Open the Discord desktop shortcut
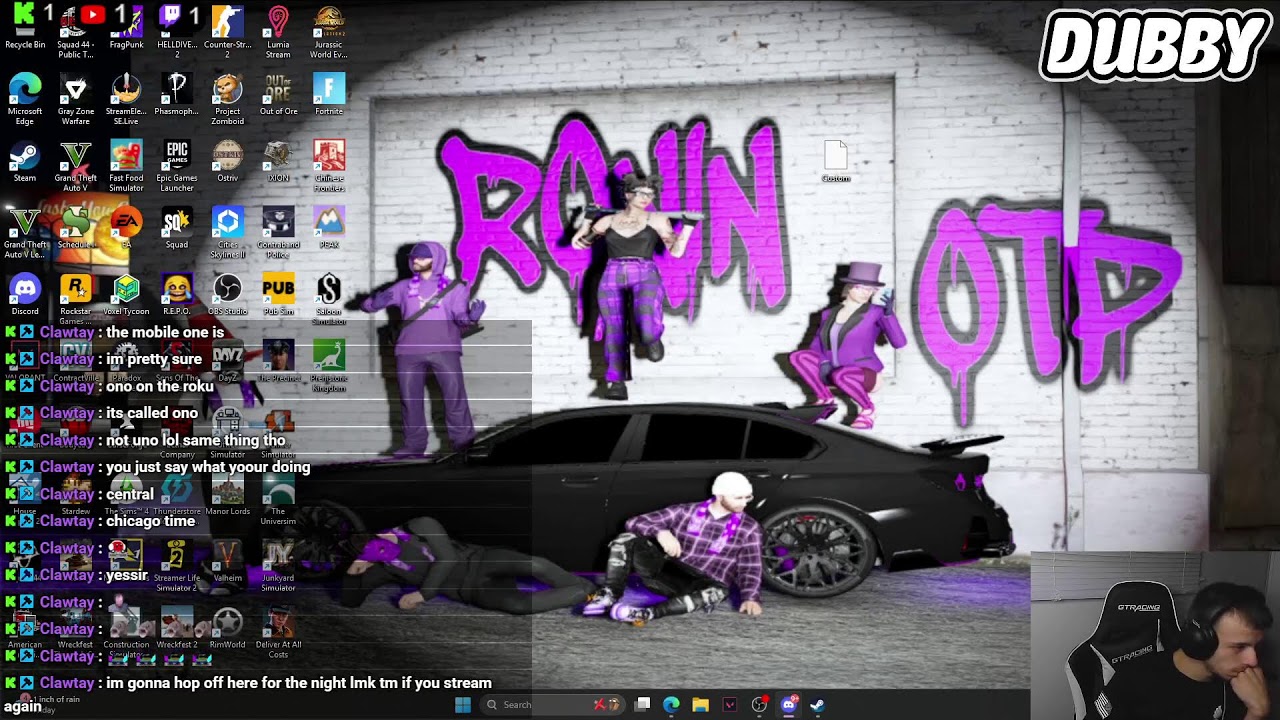This screenshot has width=1280, height=720. point(25,295)
